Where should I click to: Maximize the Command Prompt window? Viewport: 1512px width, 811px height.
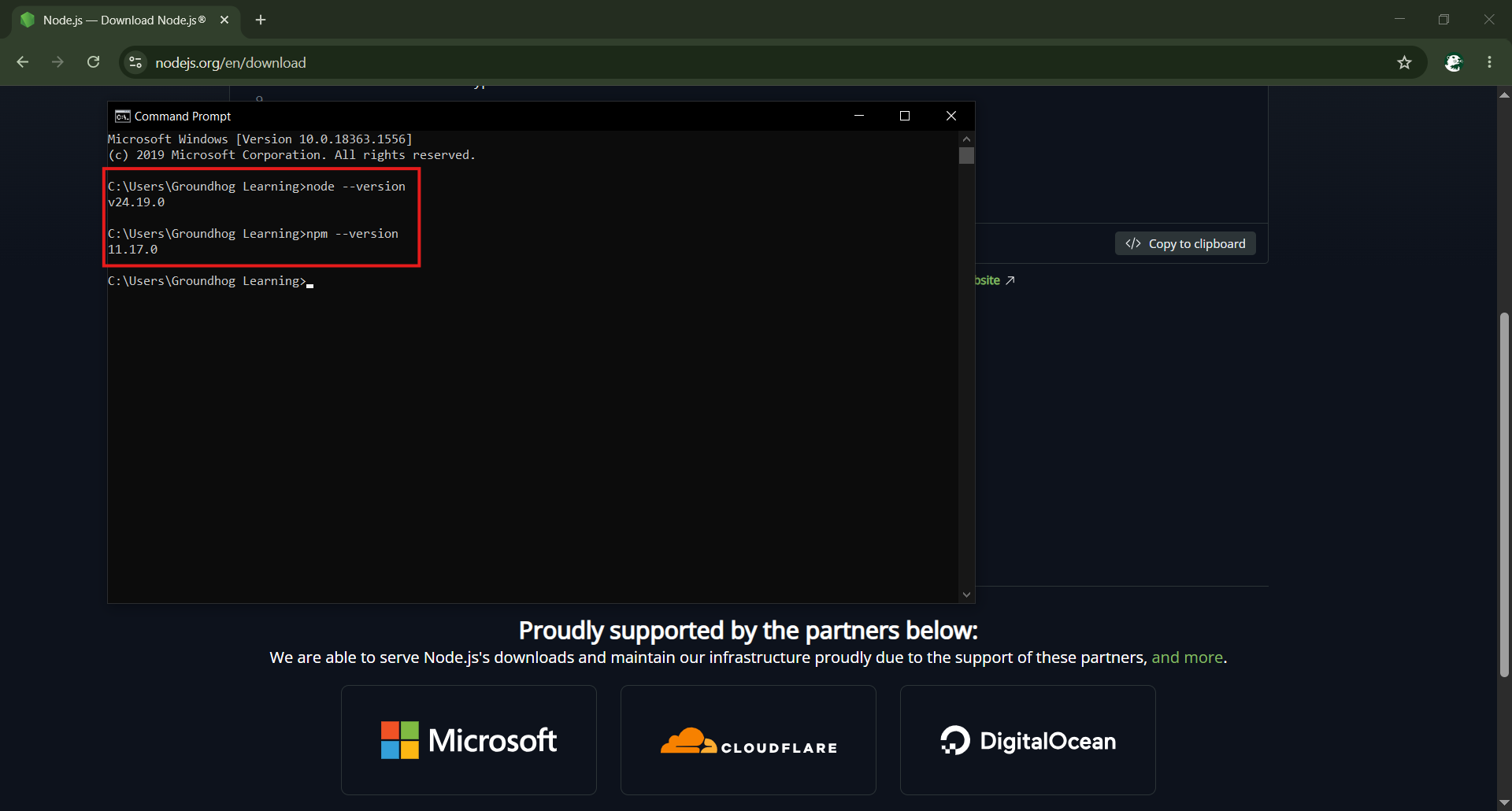pyautogui.click(x=905, y=116)
